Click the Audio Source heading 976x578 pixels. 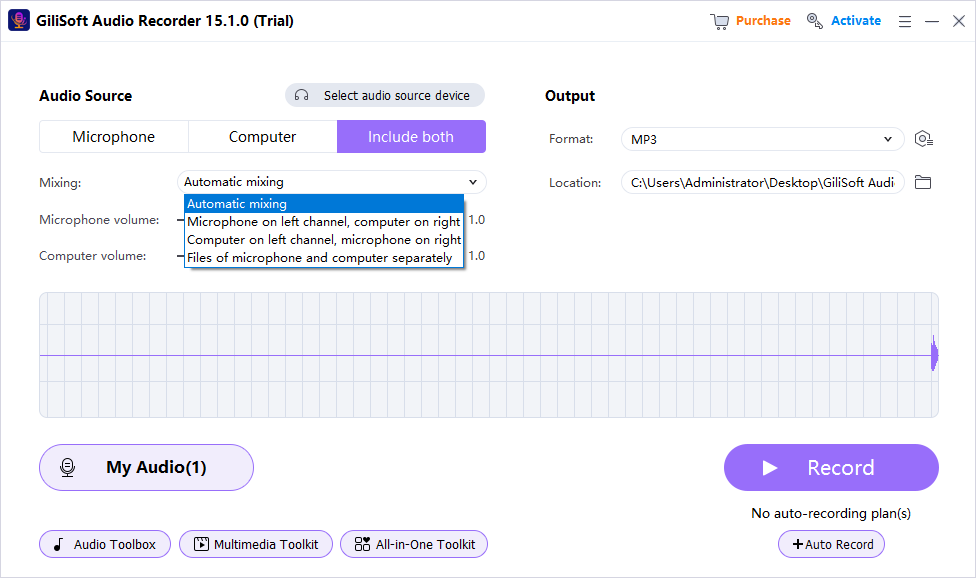pyautogui.click(x=86, y=96)
